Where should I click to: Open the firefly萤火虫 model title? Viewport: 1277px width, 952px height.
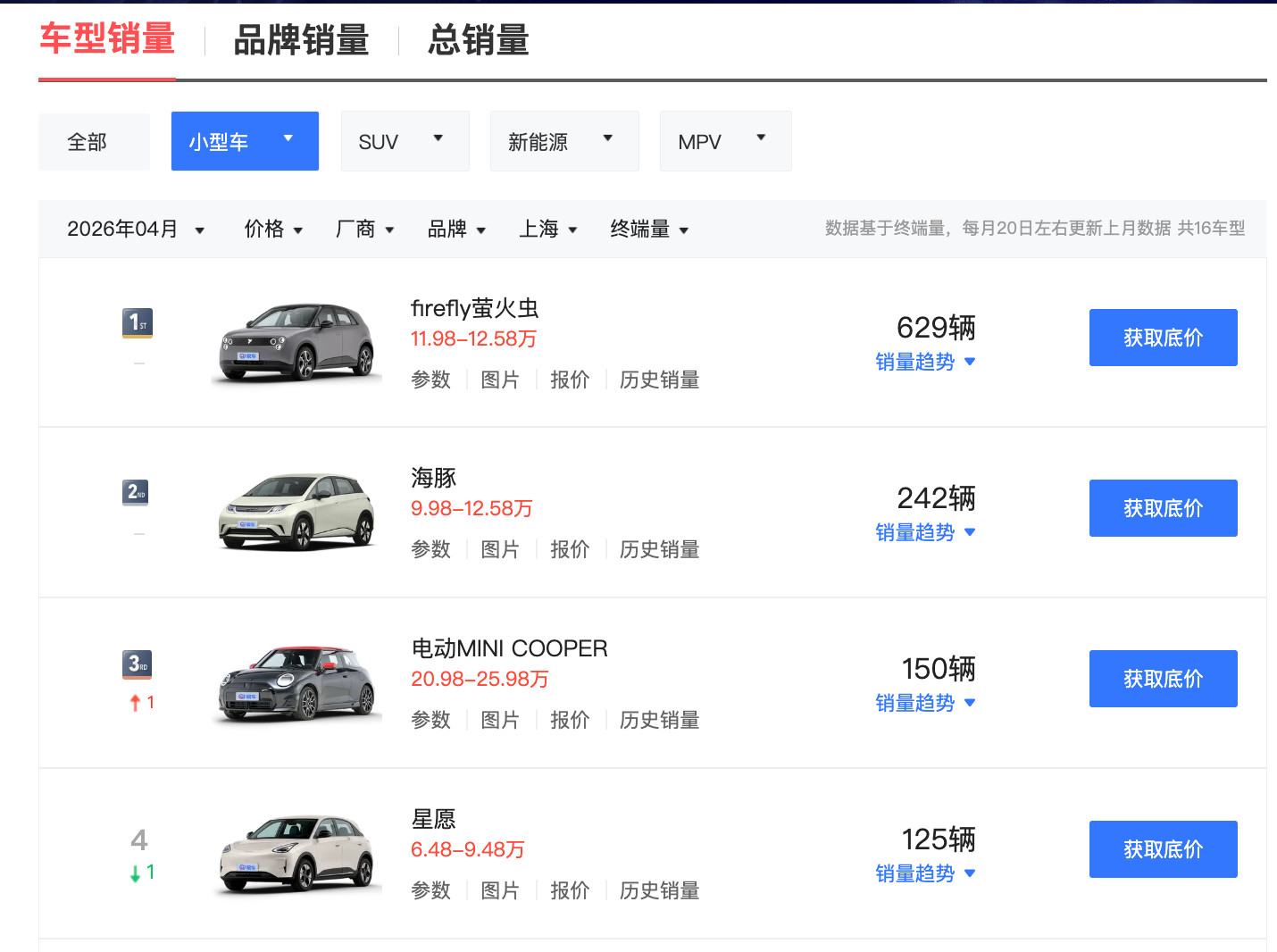pos(475,308)
